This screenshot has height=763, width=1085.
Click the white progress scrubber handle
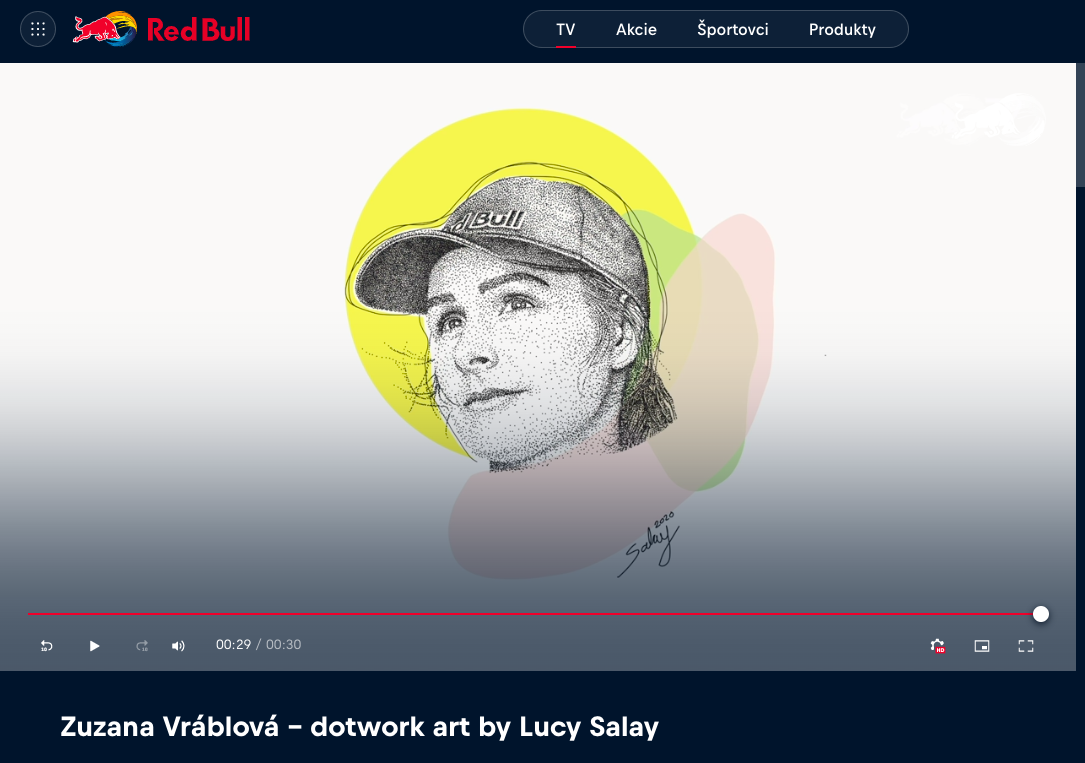tap(1041, 614)
